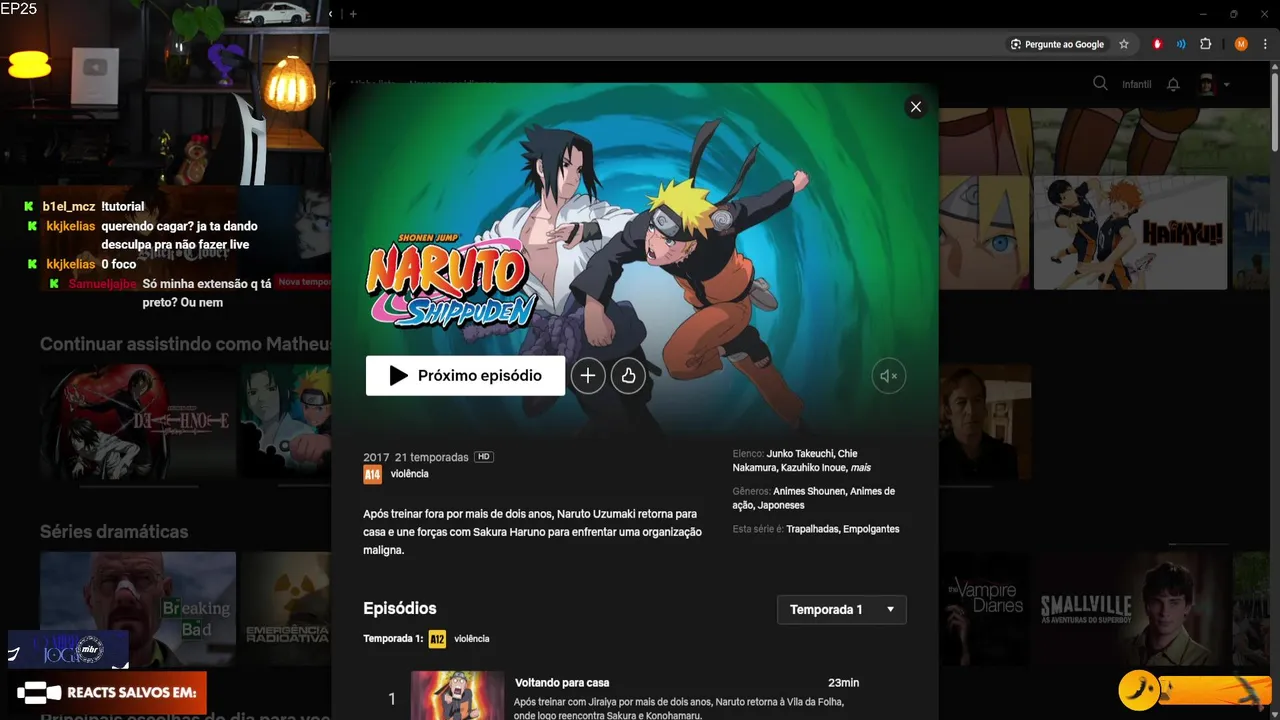Open the Chrome three-dot menu
This screenshot has width=1280, height=720.
pos(1264,44)
